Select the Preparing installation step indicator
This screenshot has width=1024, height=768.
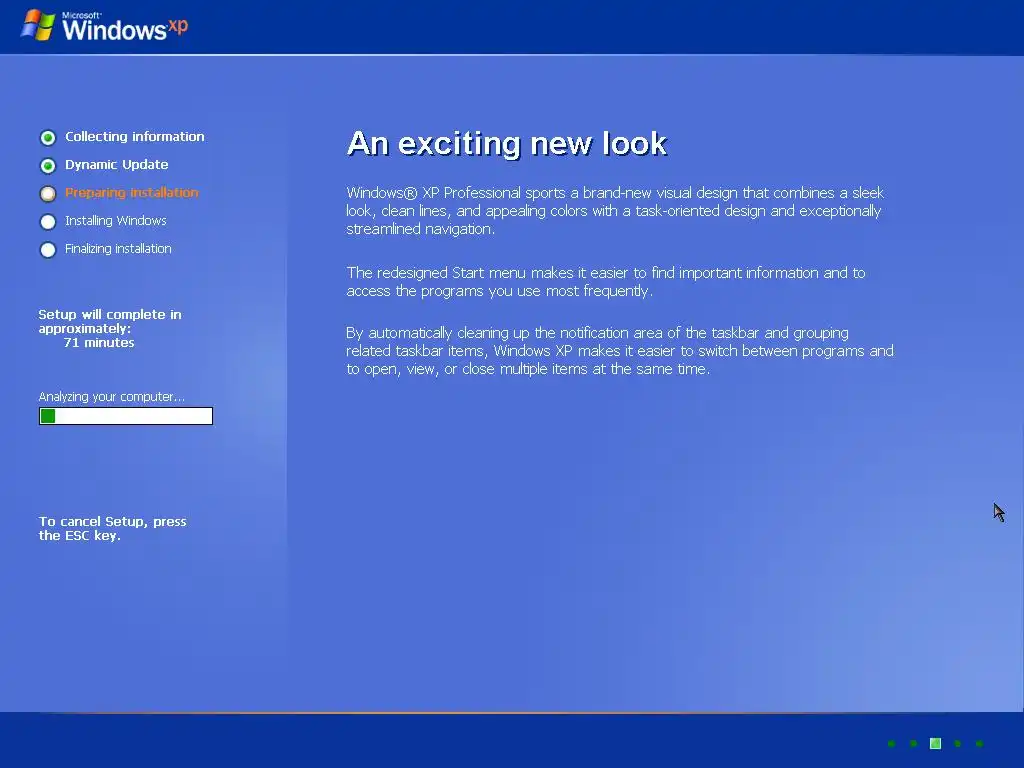click(x=48, y=193)
